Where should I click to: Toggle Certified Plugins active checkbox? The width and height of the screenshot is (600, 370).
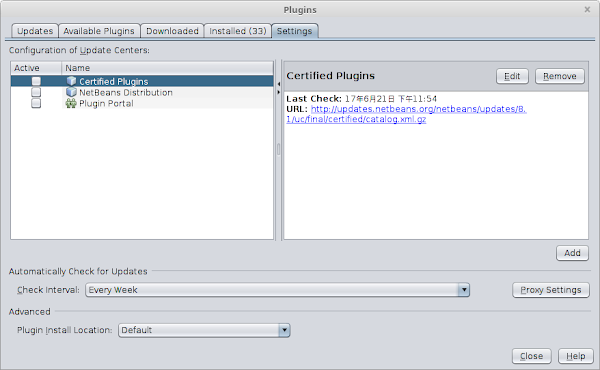click(x=36, y=81)
